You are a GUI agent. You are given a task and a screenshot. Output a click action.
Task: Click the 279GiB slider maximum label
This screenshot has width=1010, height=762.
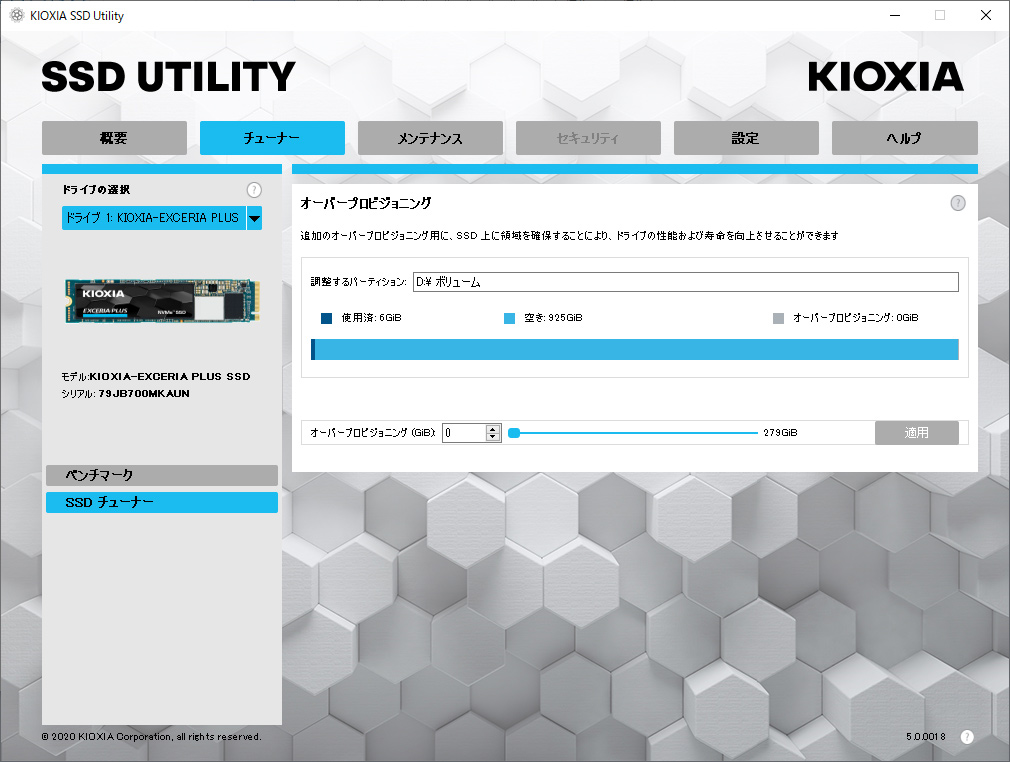tap(781, 433)
